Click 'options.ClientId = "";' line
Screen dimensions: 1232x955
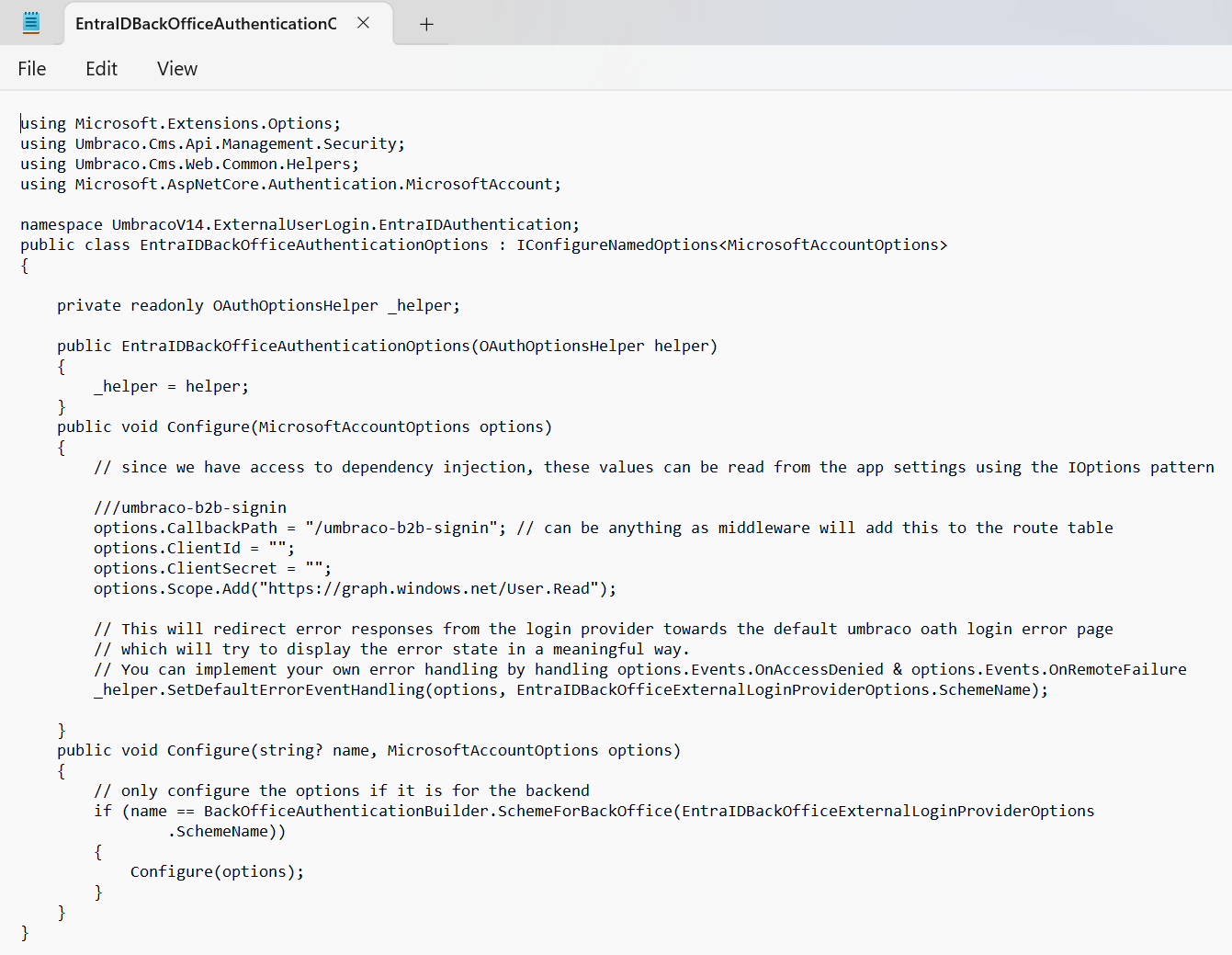click(194, 548)
